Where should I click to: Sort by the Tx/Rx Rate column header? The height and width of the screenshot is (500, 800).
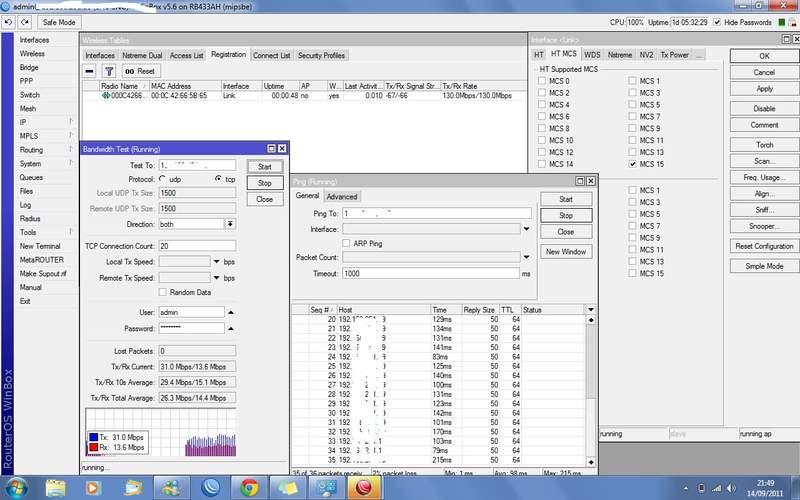(483, 86)
